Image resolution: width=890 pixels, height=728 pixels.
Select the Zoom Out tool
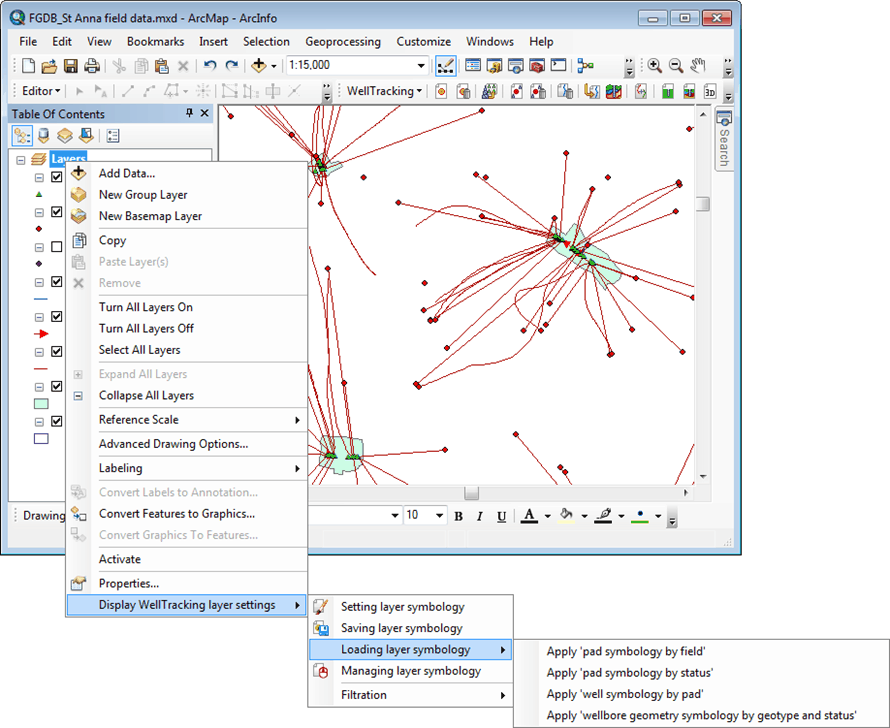(676, 66)
